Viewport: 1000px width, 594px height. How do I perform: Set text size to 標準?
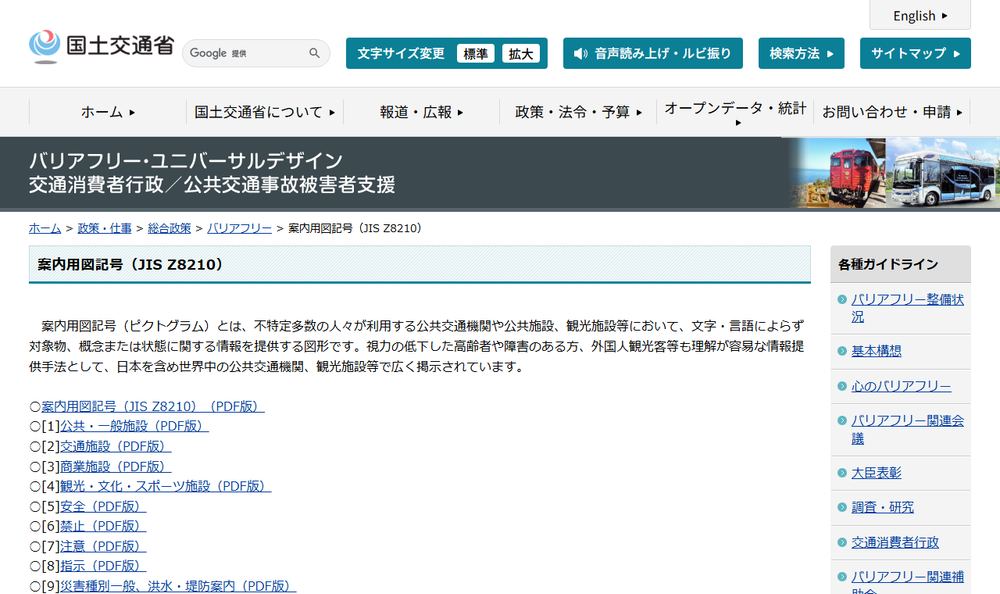476,54
